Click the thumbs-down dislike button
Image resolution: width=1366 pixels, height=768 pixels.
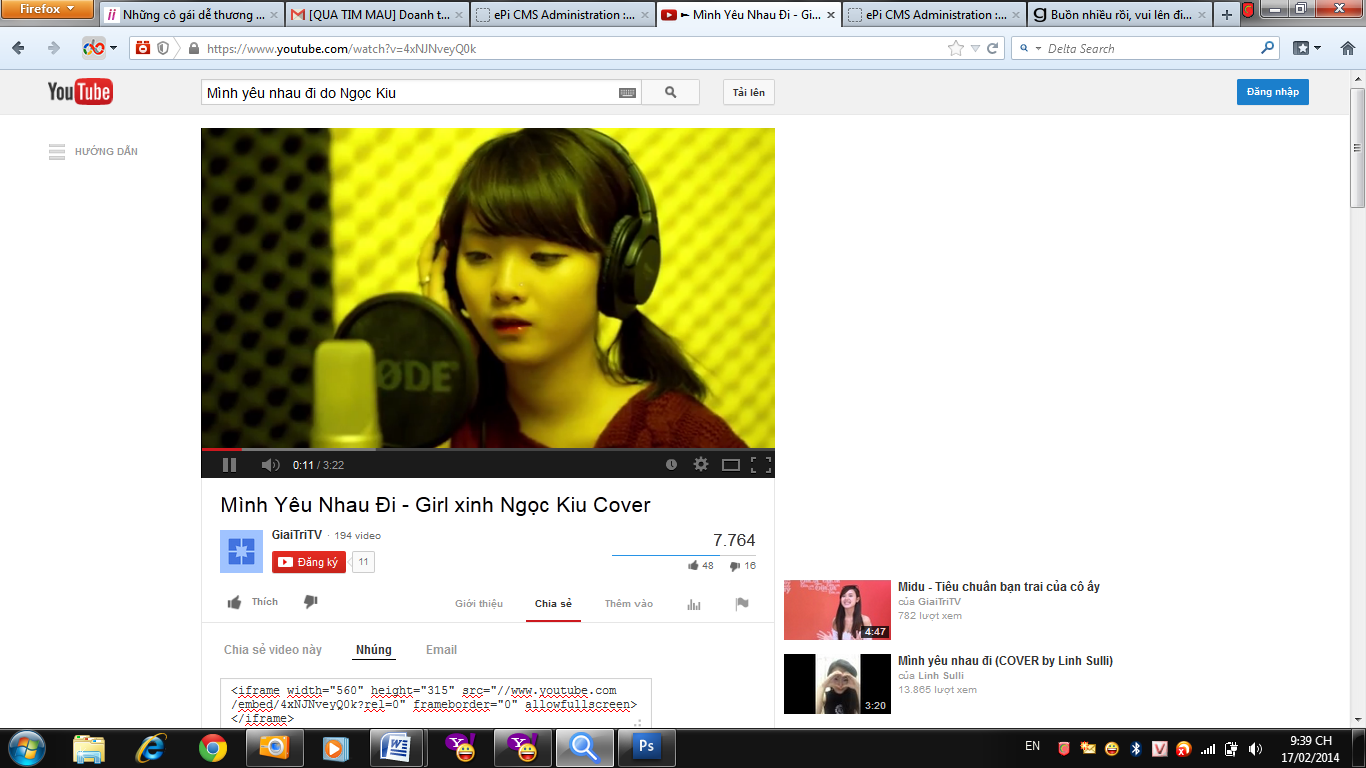311,601
